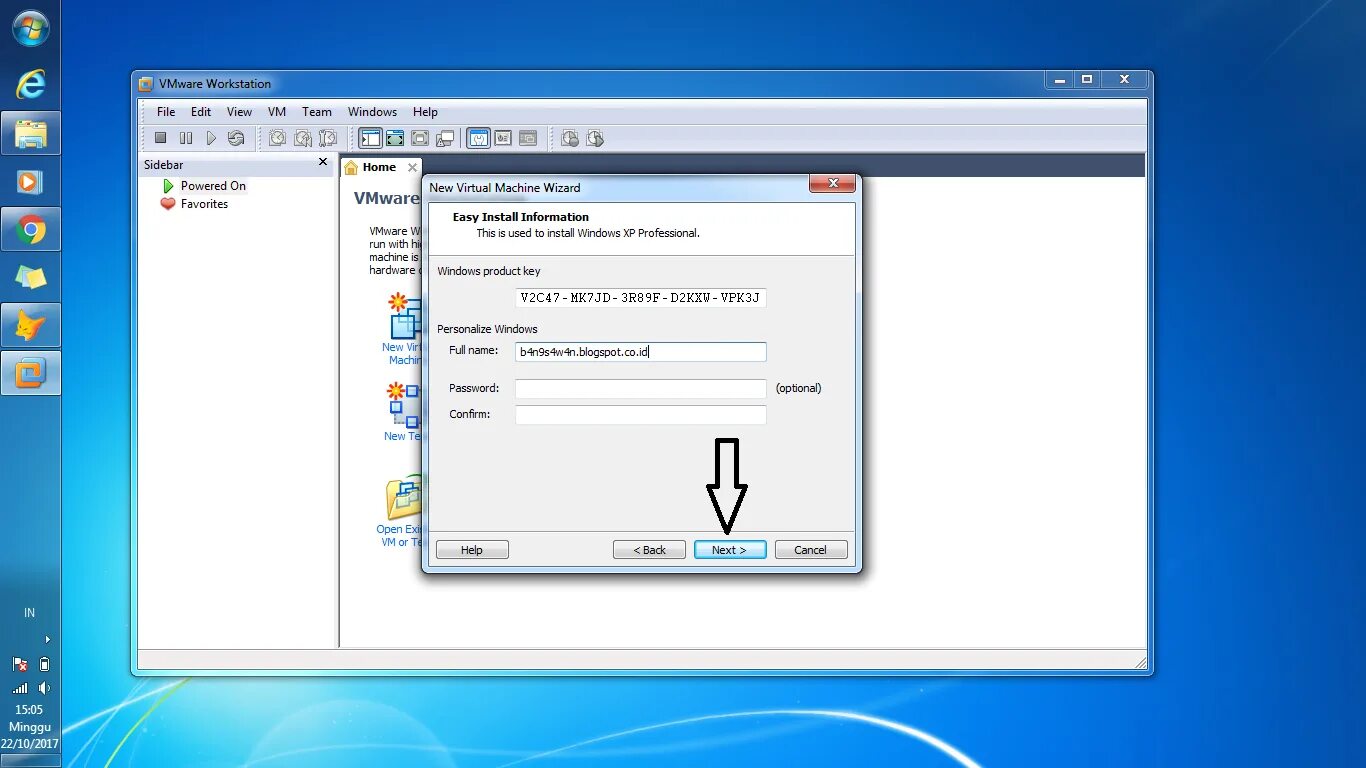The image size is (1366, 768).
Task: Click the Windows product key field
Action: tap(641, 298)
